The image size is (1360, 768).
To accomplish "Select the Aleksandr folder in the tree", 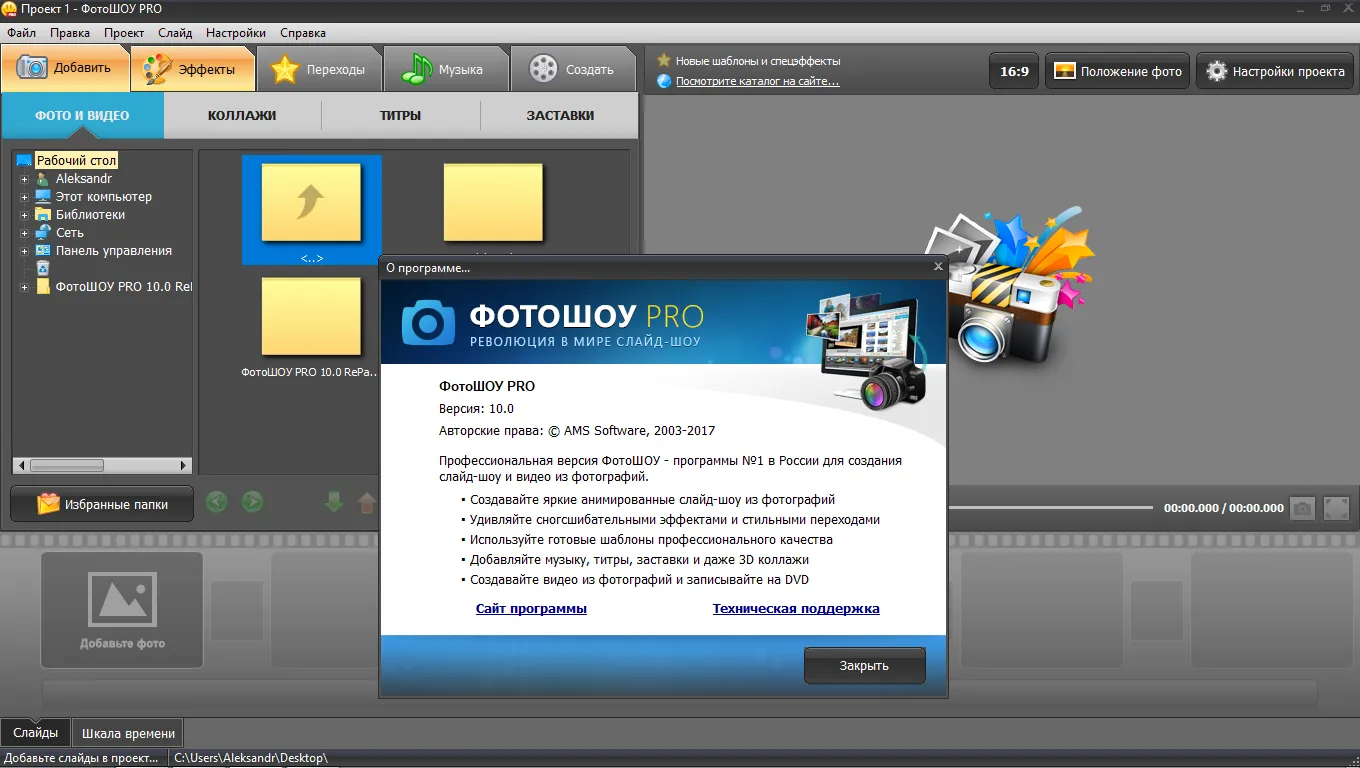I will pyautogui.click(x=84, y=178).
